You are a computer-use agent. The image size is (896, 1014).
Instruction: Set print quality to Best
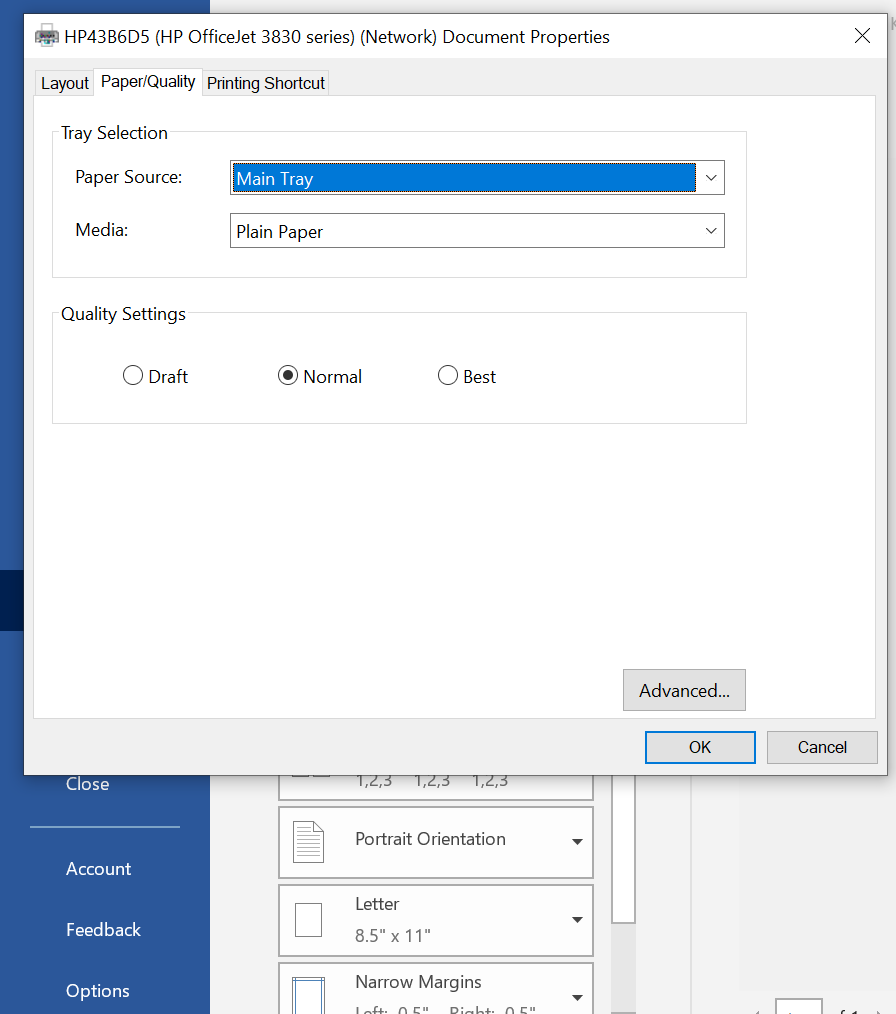click(448, 377)
